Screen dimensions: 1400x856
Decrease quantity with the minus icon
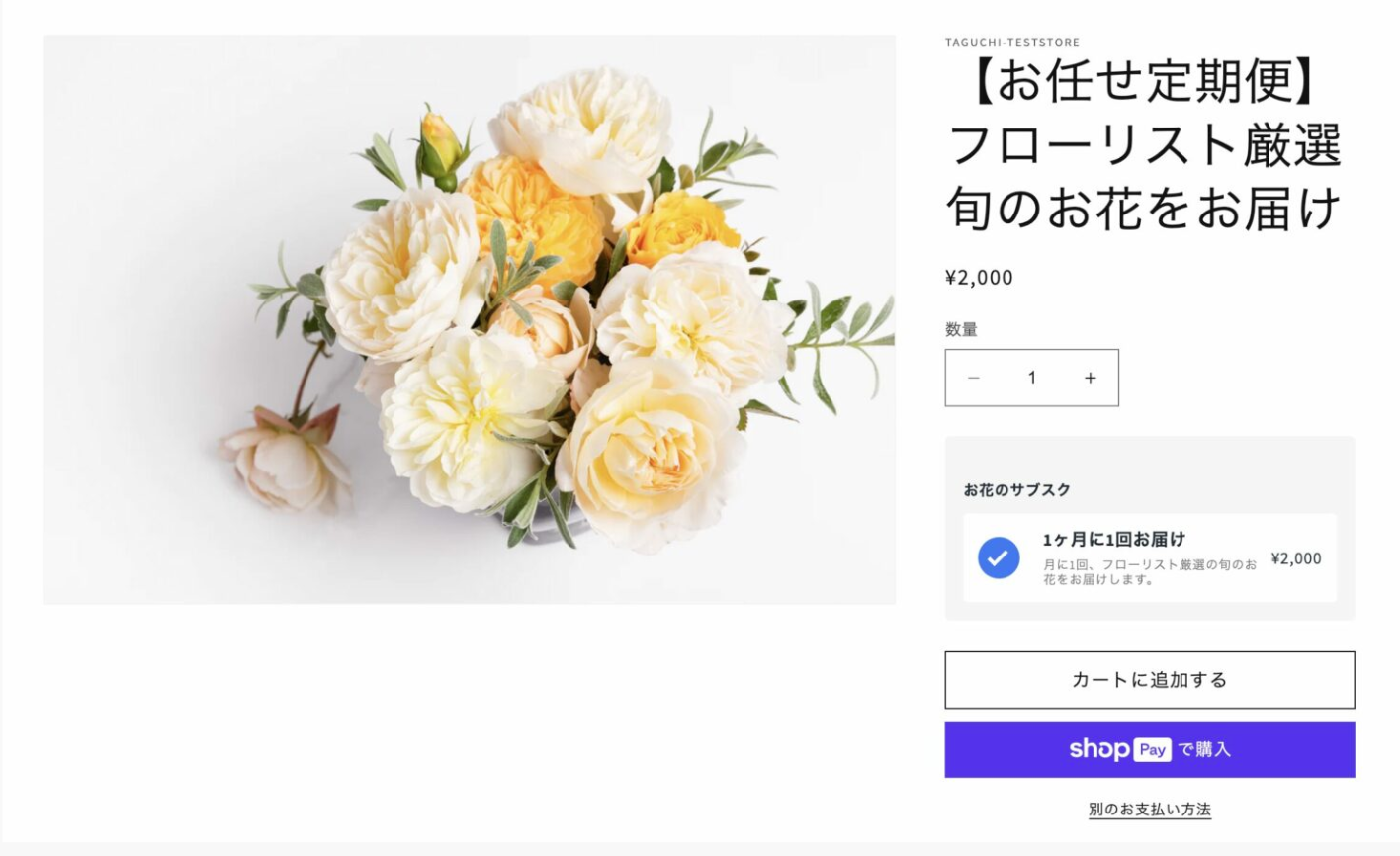point(974,378)
